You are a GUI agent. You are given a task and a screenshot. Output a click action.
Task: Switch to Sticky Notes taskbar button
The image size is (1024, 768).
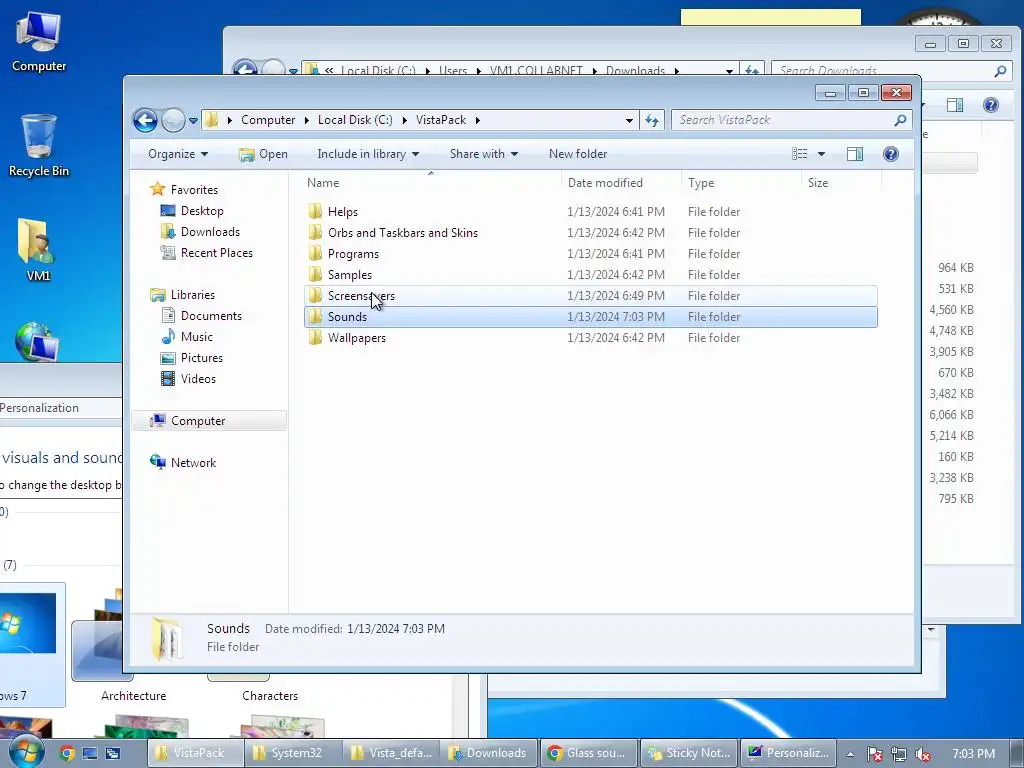pyautogui.click(x=689, y=753)
